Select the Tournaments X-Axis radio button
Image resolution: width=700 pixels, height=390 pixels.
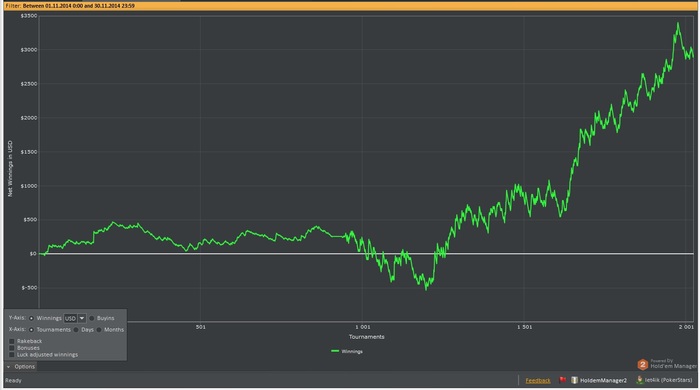[x=31, y=330]
